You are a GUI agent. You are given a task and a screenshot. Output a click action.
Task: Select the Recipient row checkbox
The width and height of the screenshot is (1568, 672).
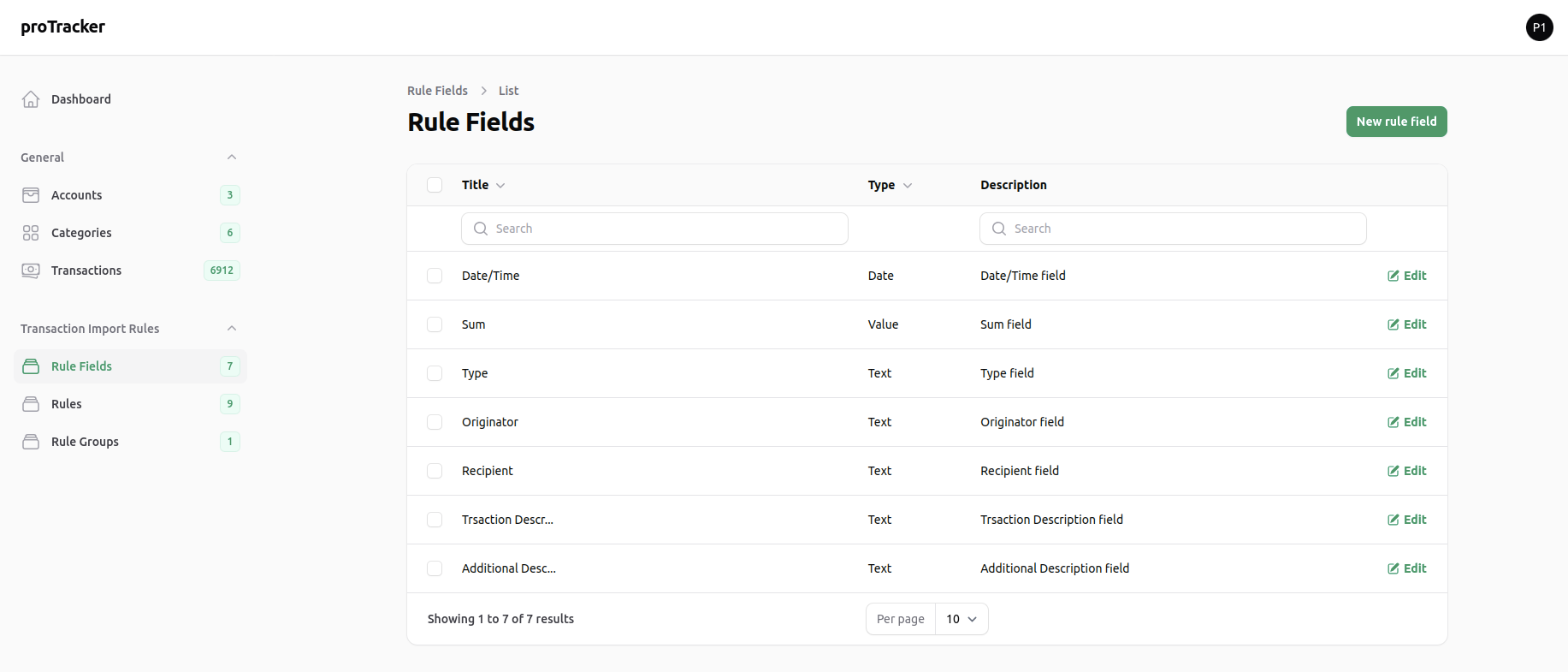pos(435,471)
